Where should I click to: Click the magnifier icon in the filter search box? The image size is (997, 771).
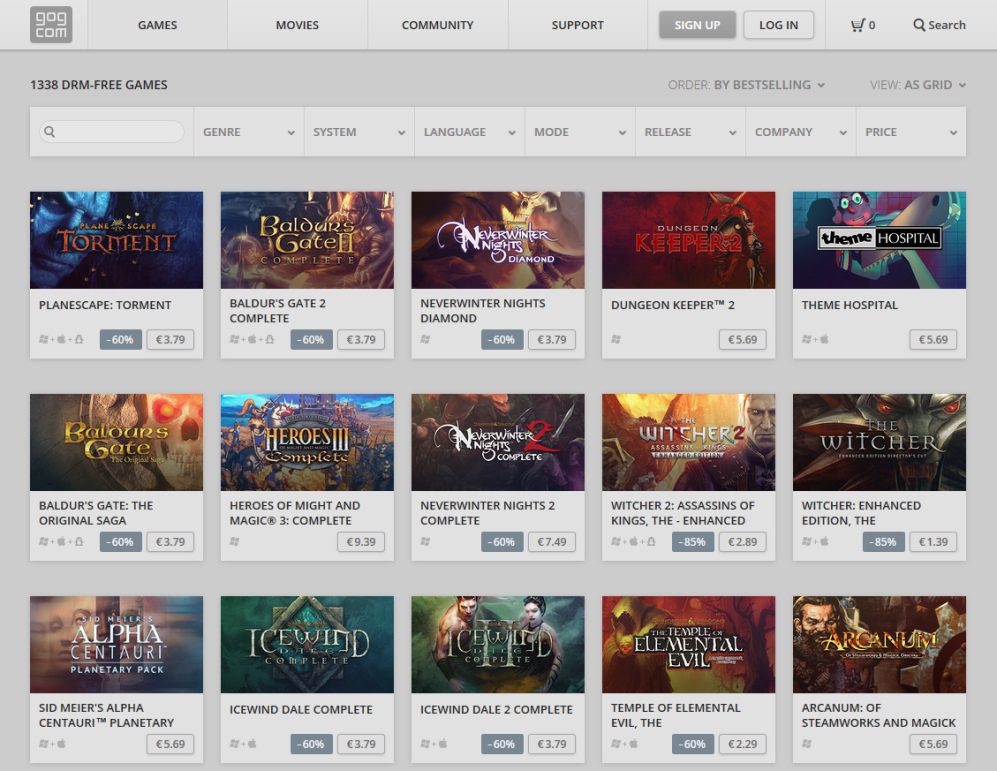click(x=50, y=132)
